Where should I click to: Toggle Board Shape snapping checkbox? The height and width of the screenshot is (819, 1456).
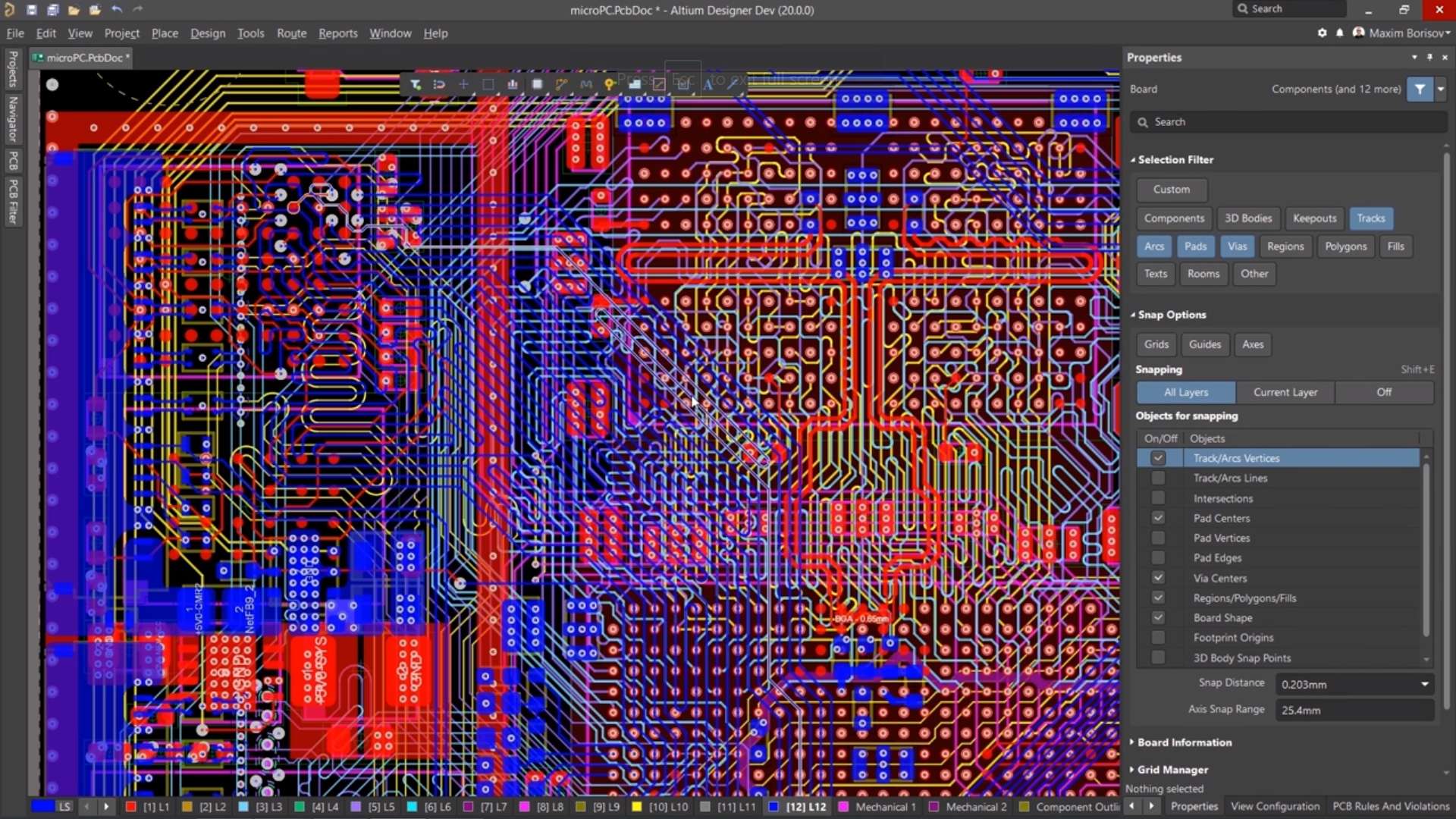1158,617
